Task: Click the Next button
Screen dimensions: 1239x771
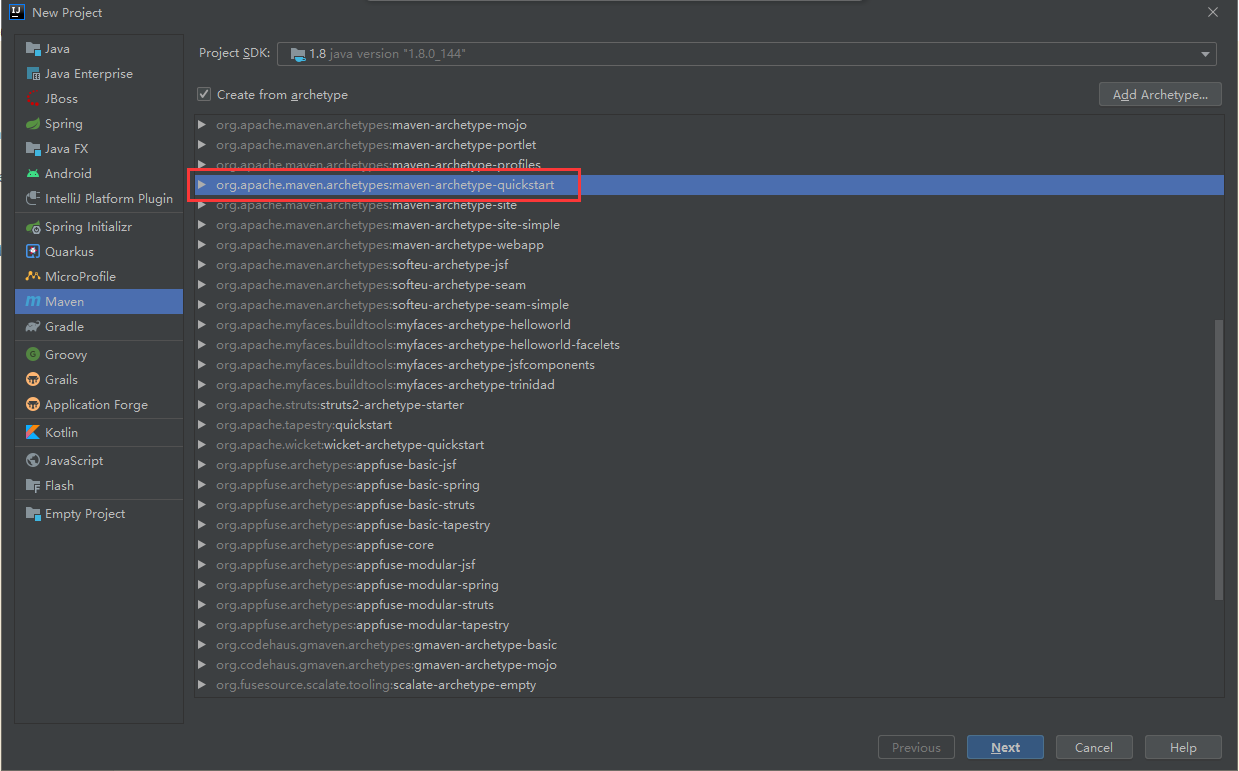Action: 1005,747
